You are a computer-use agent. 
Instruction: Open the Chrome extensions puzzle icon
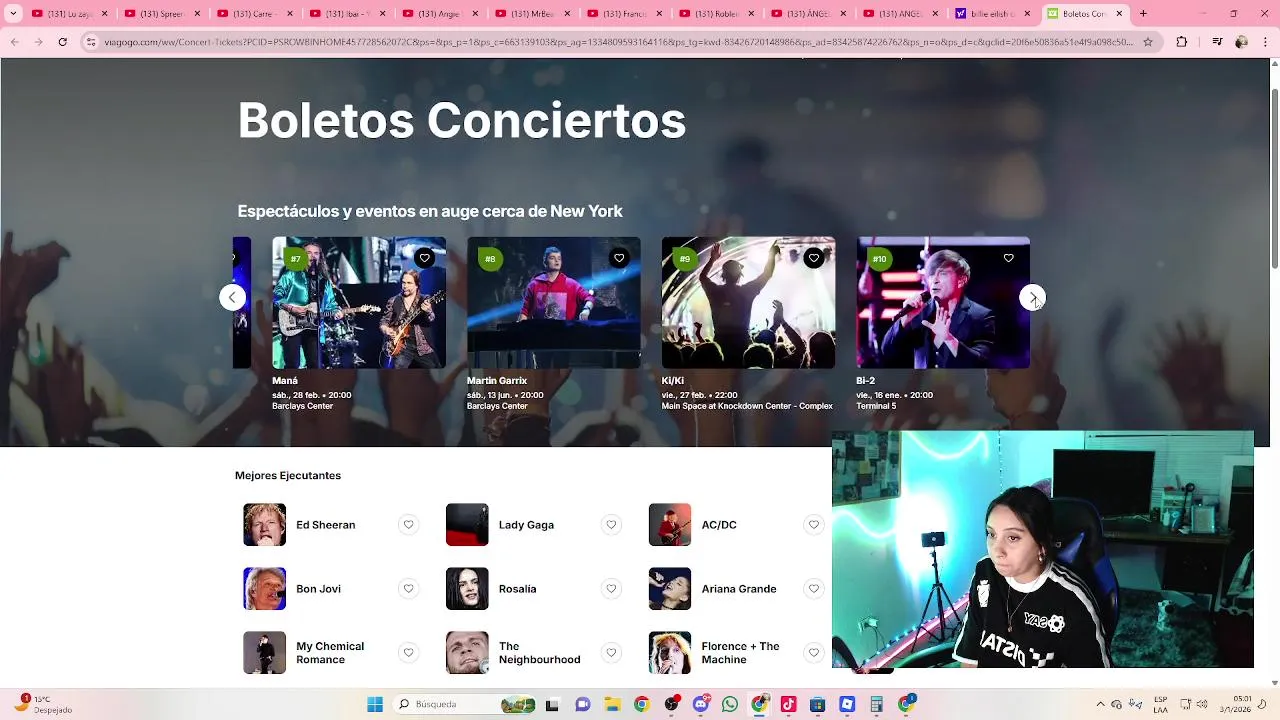[x=1182, y=42]
